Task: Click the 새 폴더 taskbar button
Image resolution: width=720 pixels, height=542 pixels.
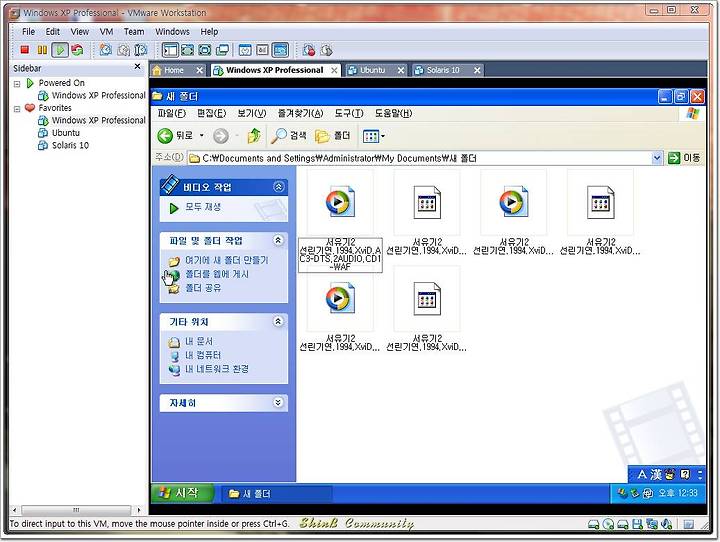Action: pyautogui.click(x=277, y=494)
